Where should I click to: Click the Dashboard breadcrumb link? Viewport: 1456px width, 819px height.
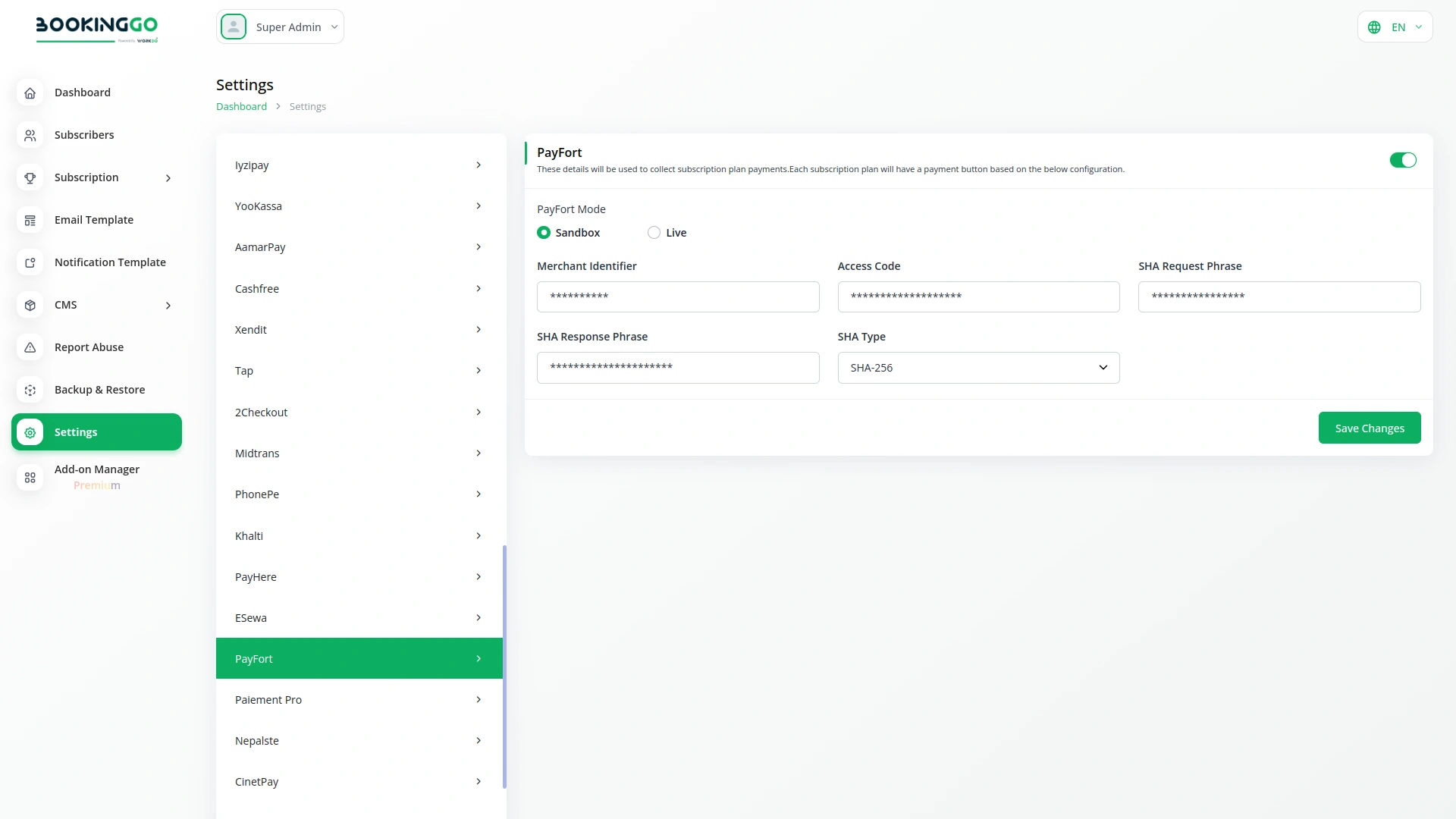(240, 106)
